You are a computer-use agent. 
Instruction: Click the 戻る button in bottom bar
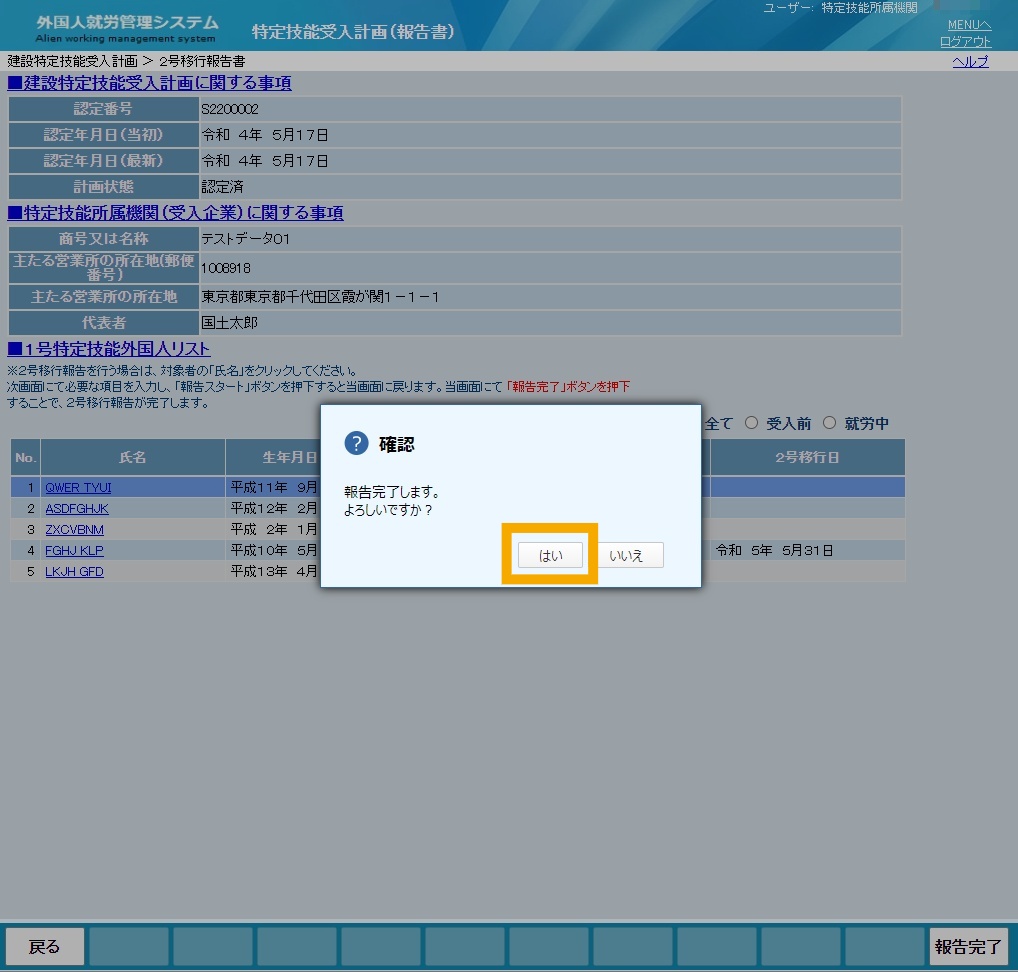coord(45,947)
